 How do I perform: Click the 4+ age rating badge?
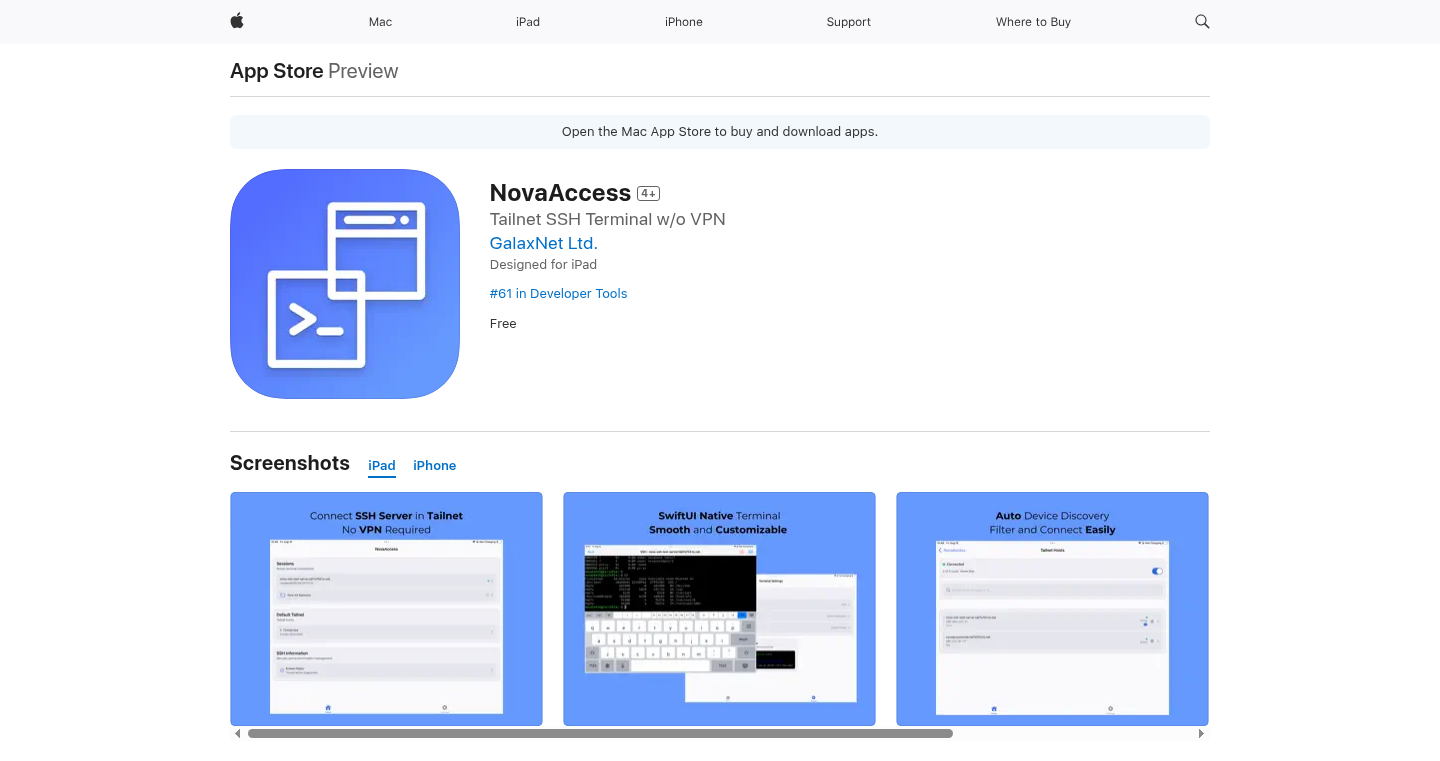click(648, 194)
